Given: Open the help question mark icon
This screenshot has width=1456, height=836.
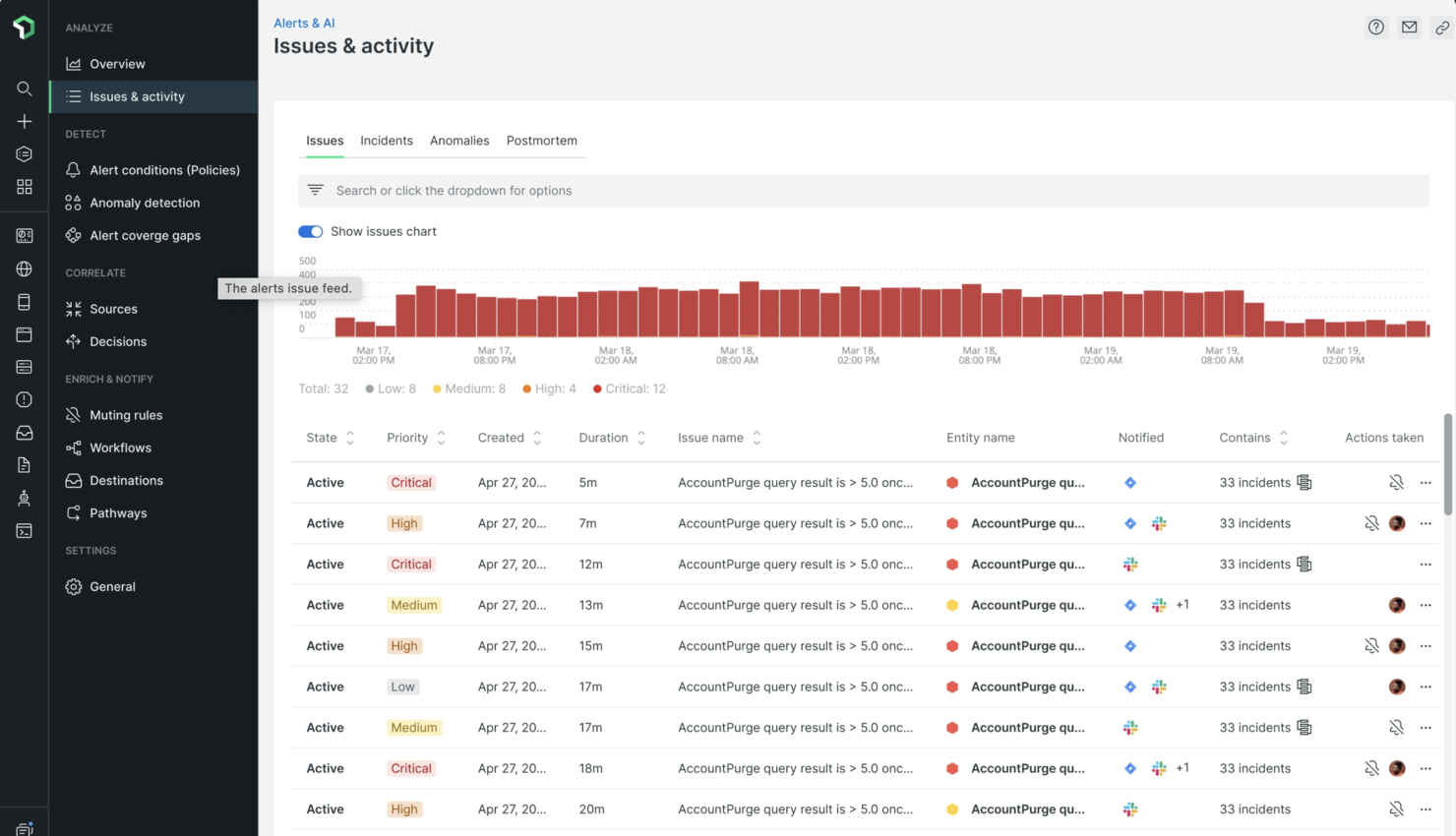Looking at the screenshot, I should [x=1375, y=27].
